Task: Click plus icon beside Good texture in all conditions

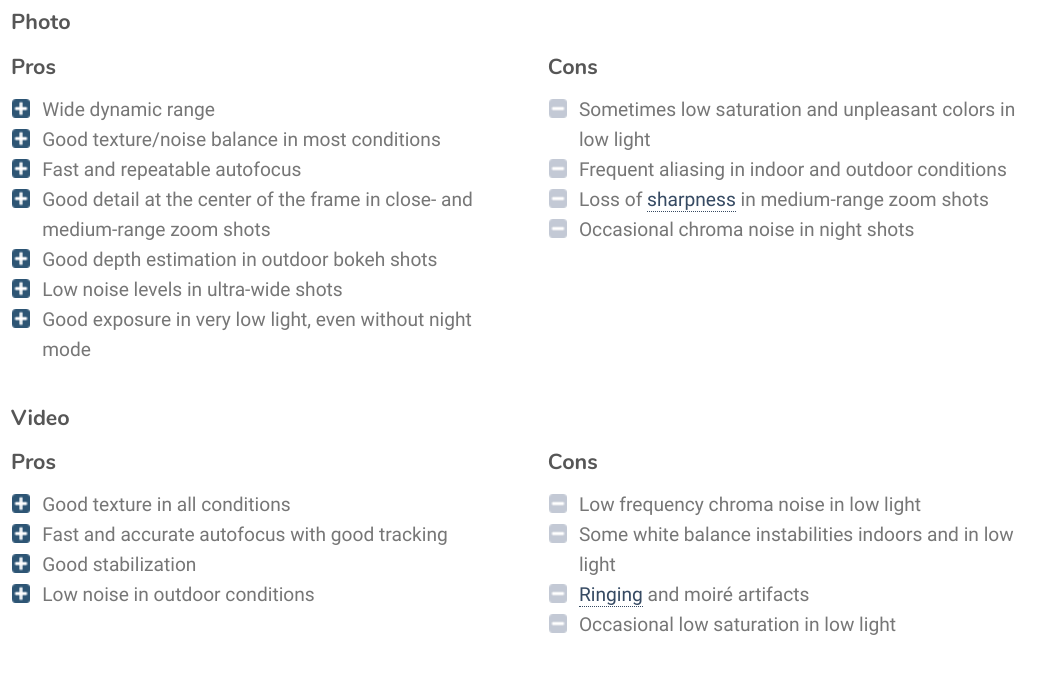Action: (x=21, y=504)
